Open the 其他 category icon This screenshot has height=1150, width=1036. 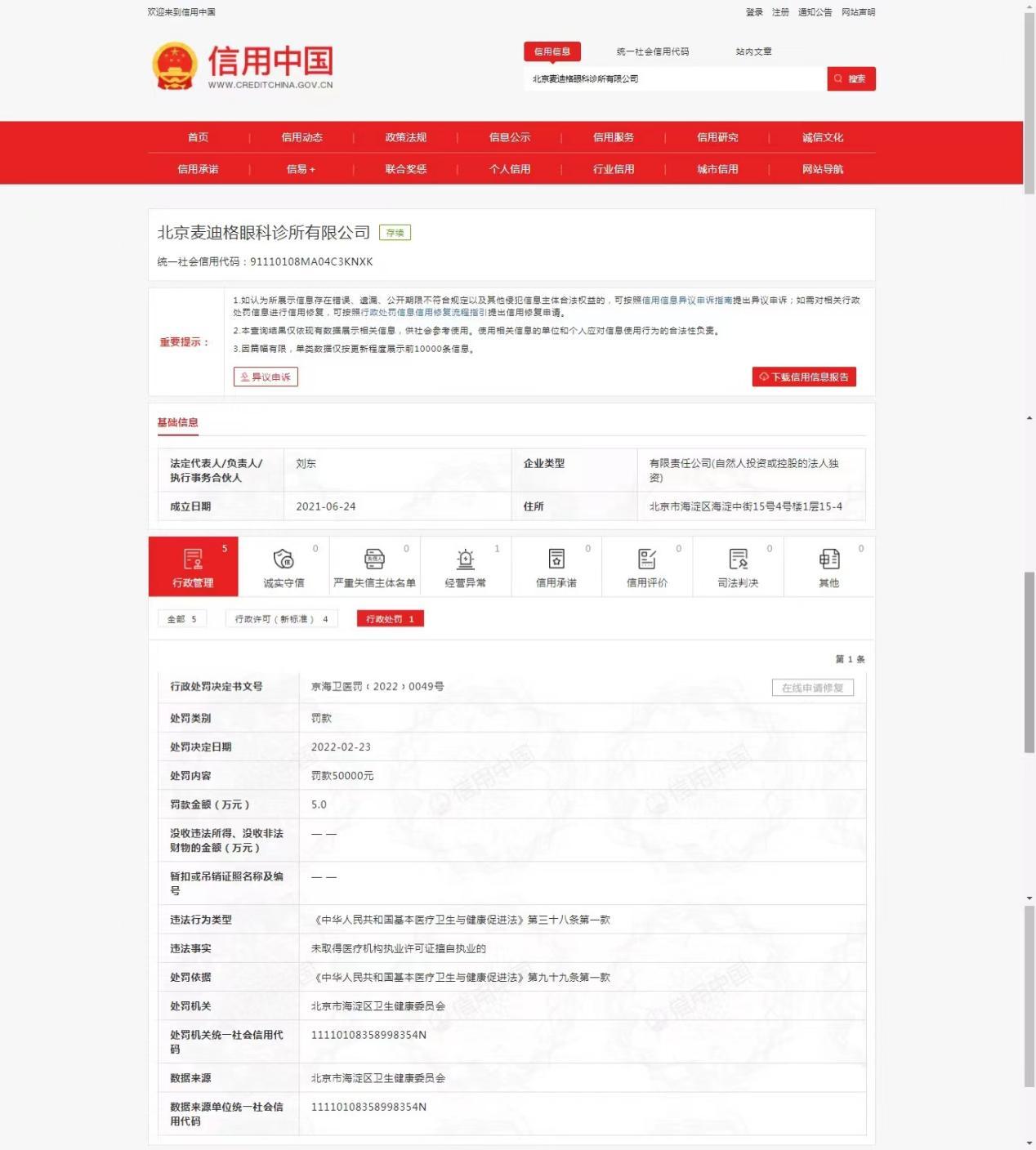tap(829, 566)
